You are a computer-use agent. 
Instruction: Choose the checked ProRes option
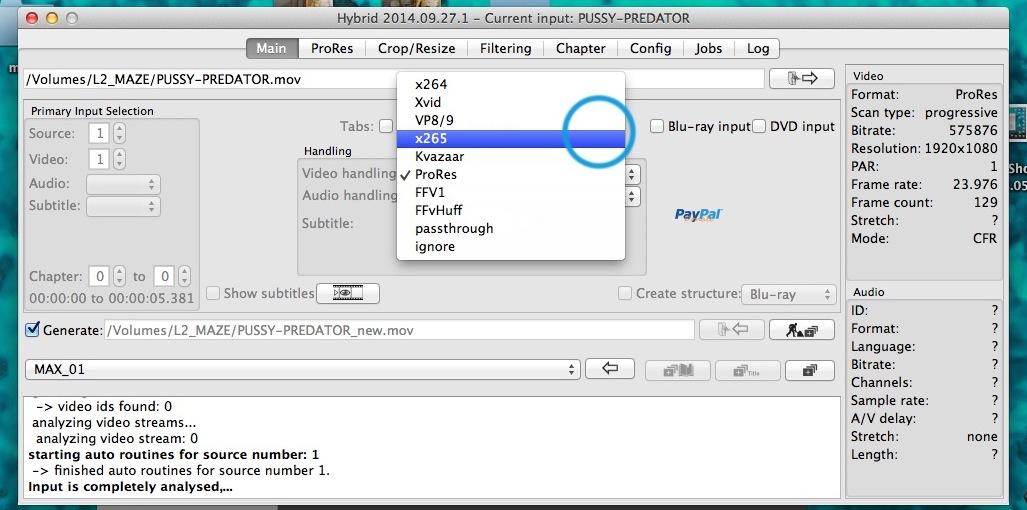point(511,175)
